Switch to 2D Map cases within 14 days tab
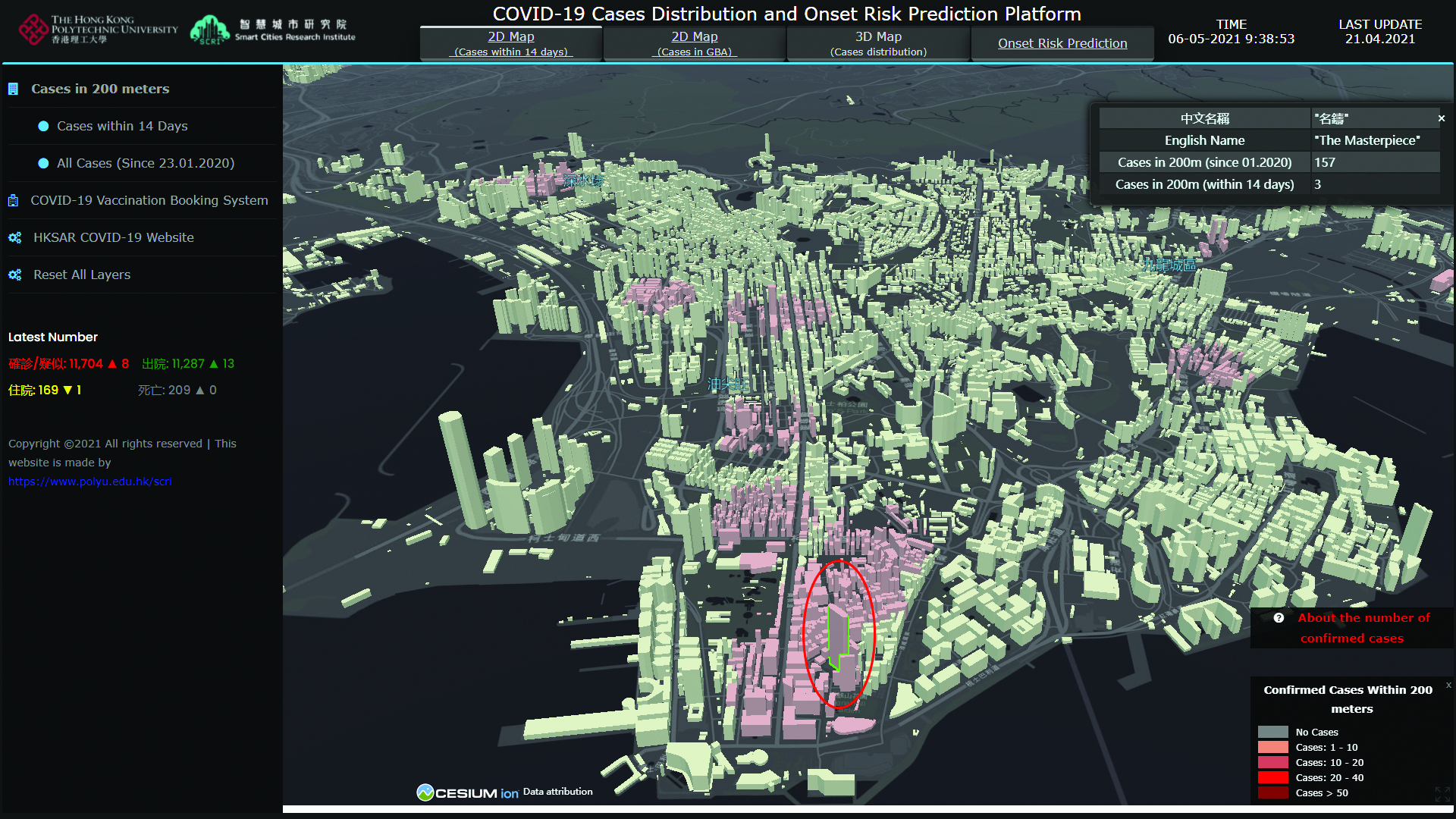This screenshot has height=819, width=1456. 511,43
